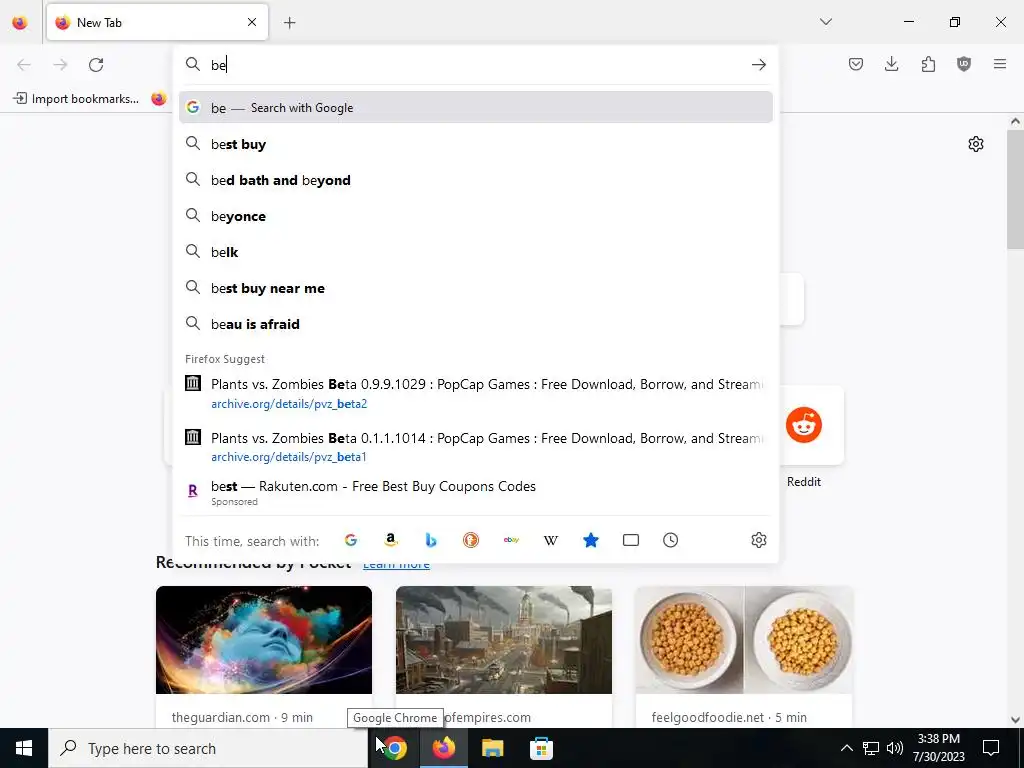Open the Downloads panel
This screenshot has width=1024, height=768.
891,64
